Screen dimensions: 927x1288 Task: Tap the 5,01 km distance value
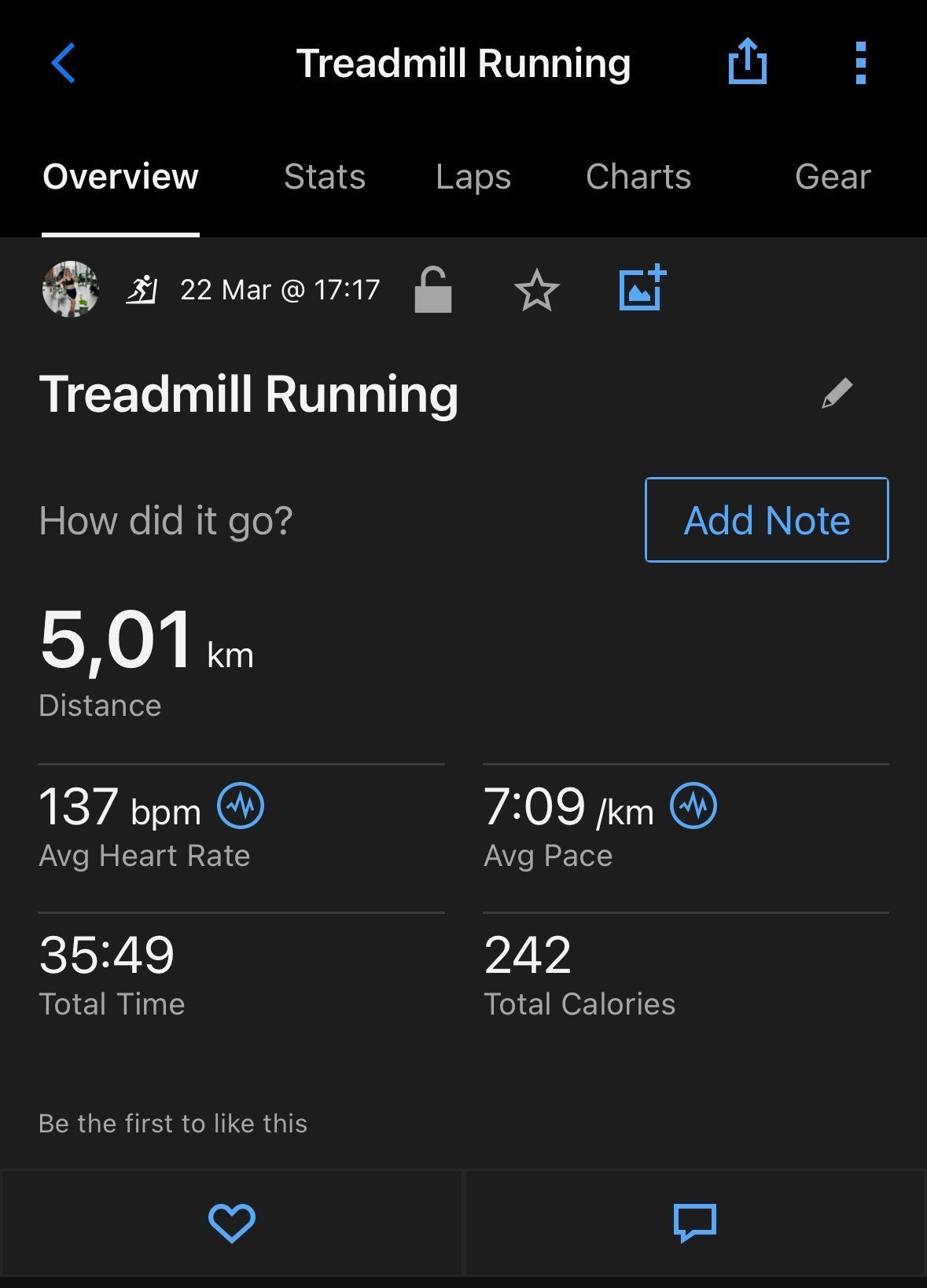pos(147,640)
